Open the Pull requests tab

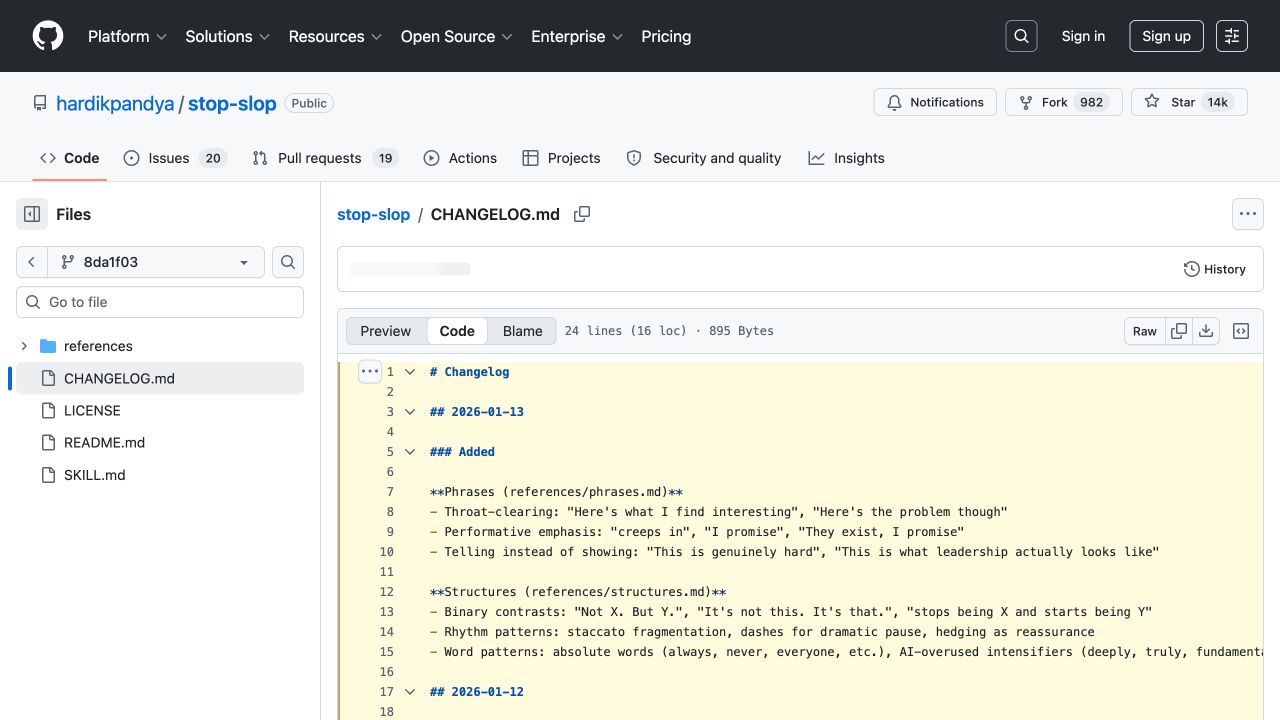coord(325,158)
